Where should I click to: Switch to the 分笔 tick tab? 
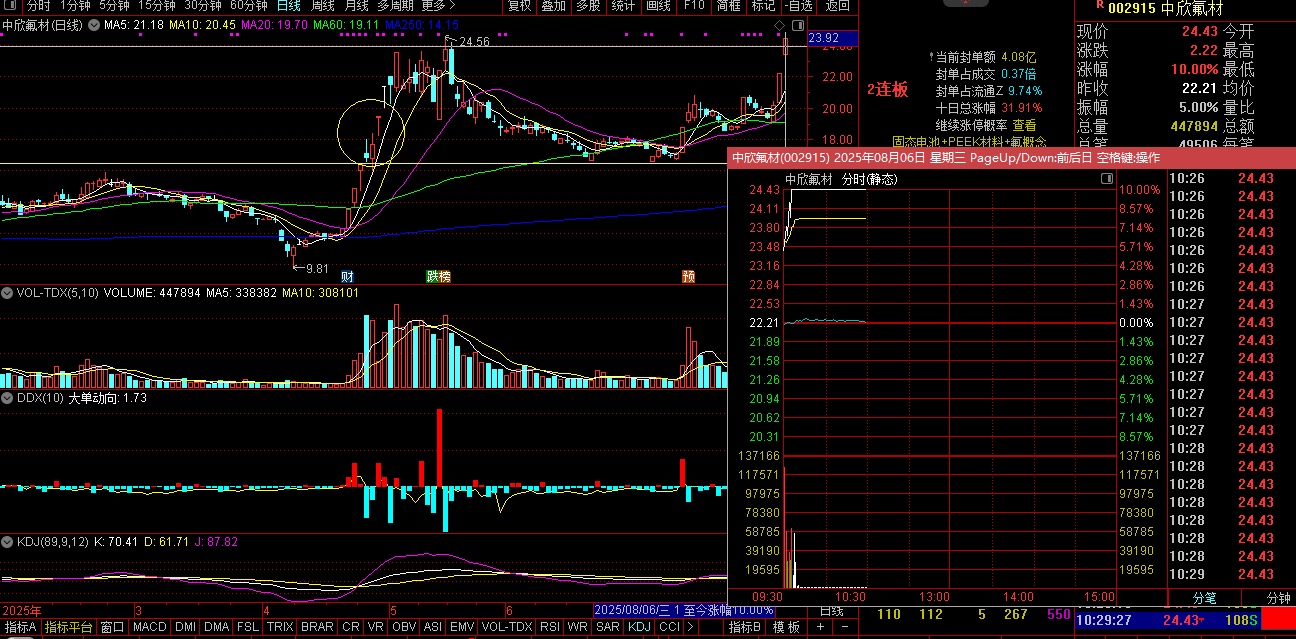[1205, 598]
